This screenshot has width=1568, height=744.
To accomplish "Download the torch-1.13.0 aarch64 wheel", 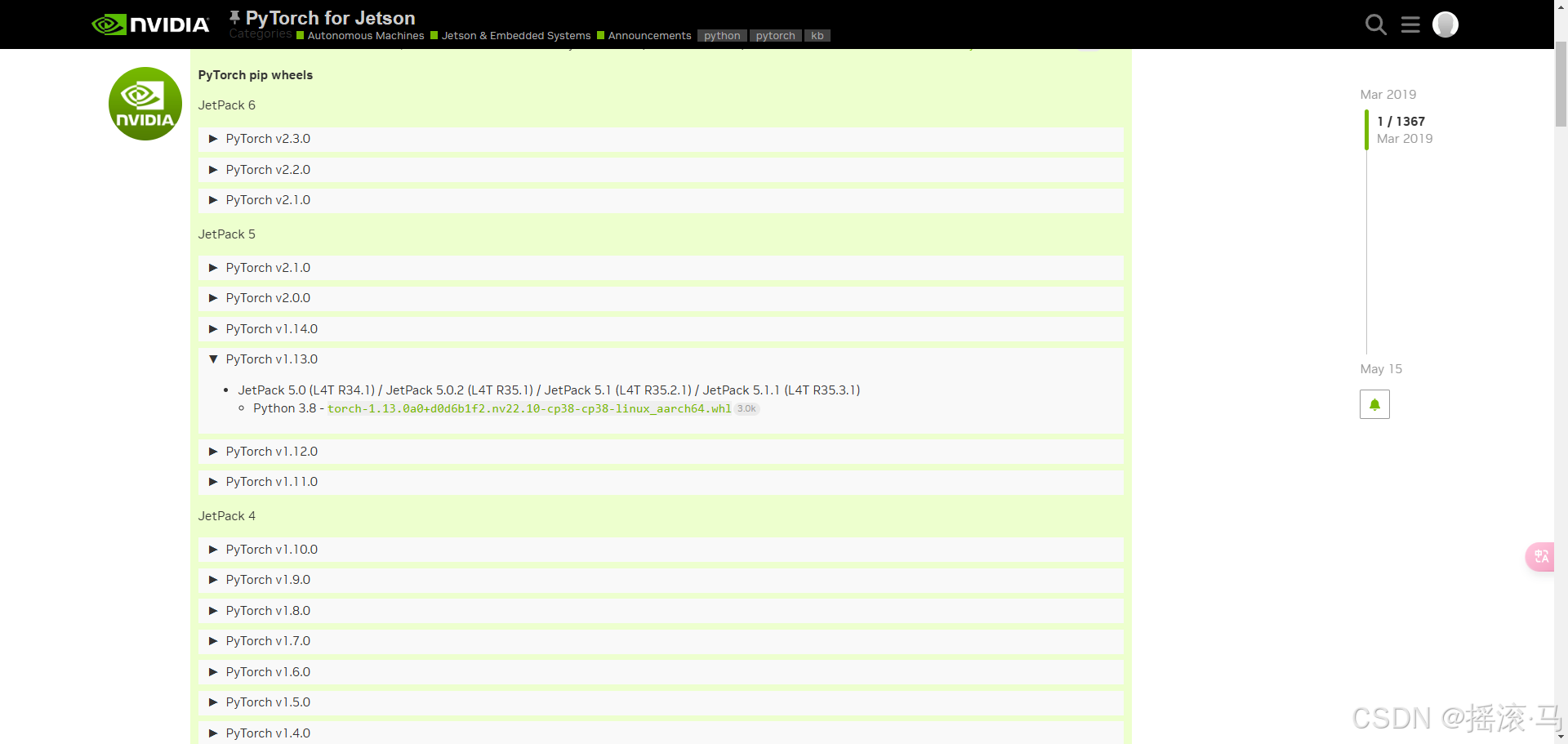I will [x=529, y=408].
